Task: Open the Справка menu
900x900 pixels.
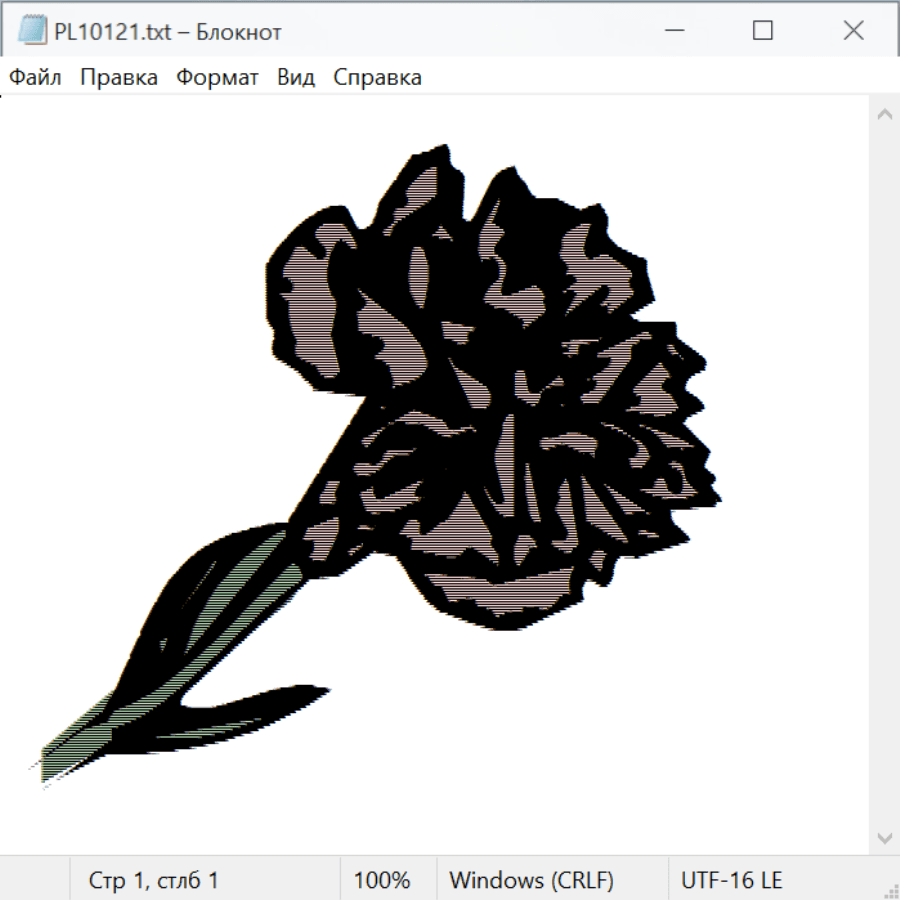Action: click(377, 78)
